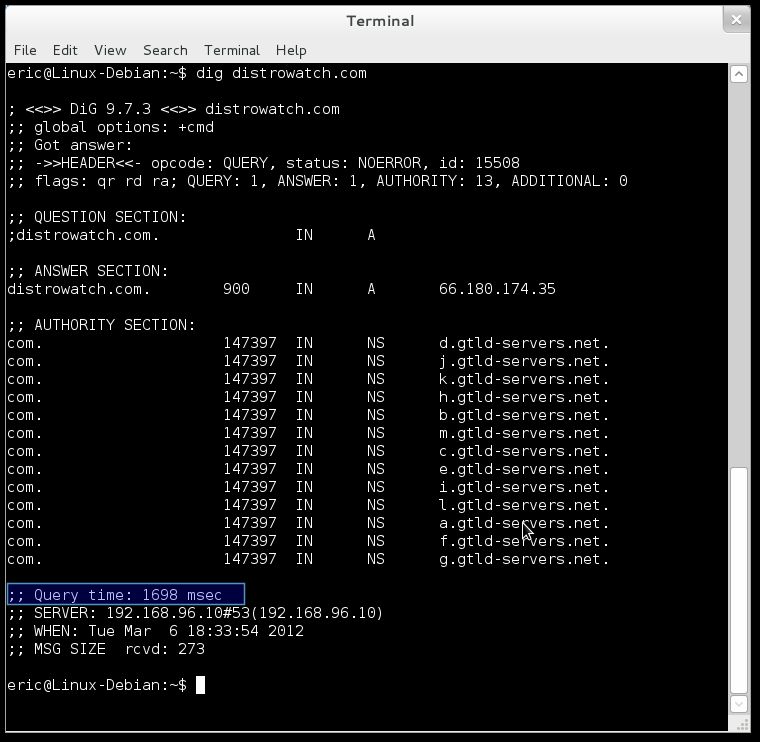Screen dimensions: 760x742
Task: Click the 'AUTHORITY SECTION:' heading
Action: point(102,325)
